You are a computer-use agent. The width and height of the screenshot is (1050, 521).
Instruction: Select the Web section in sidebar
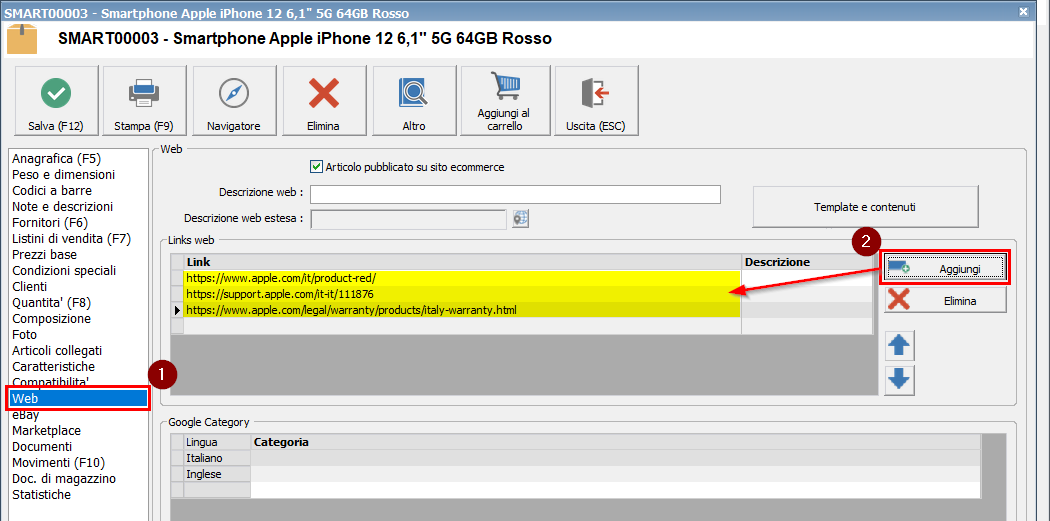78,398
